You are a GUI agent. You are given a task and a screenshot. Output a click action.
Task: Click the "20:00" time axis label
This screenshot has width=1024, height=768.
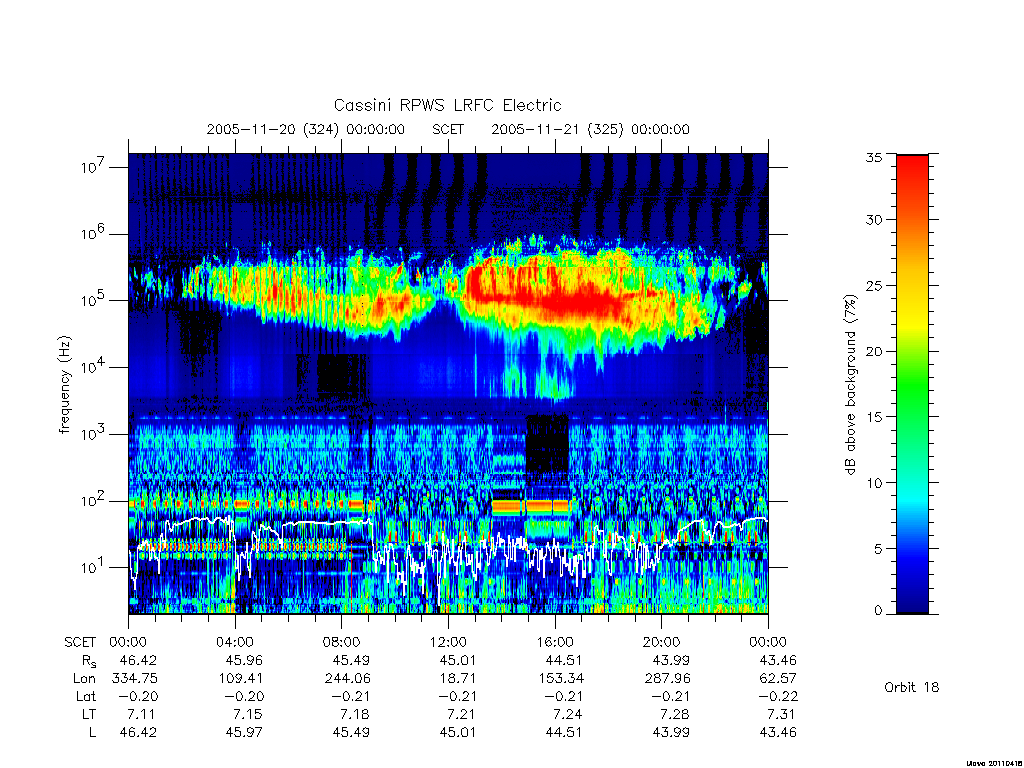click(x=662, y=642)
